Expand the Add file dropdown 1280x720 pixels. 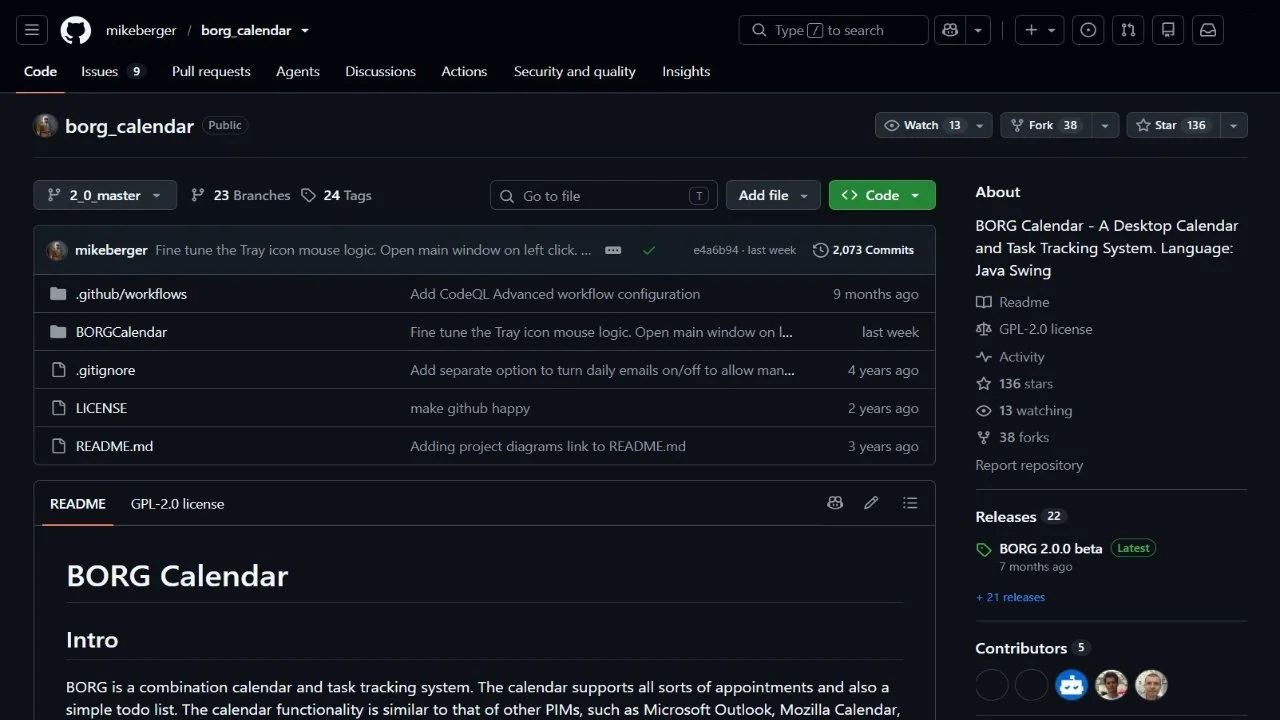773,195
